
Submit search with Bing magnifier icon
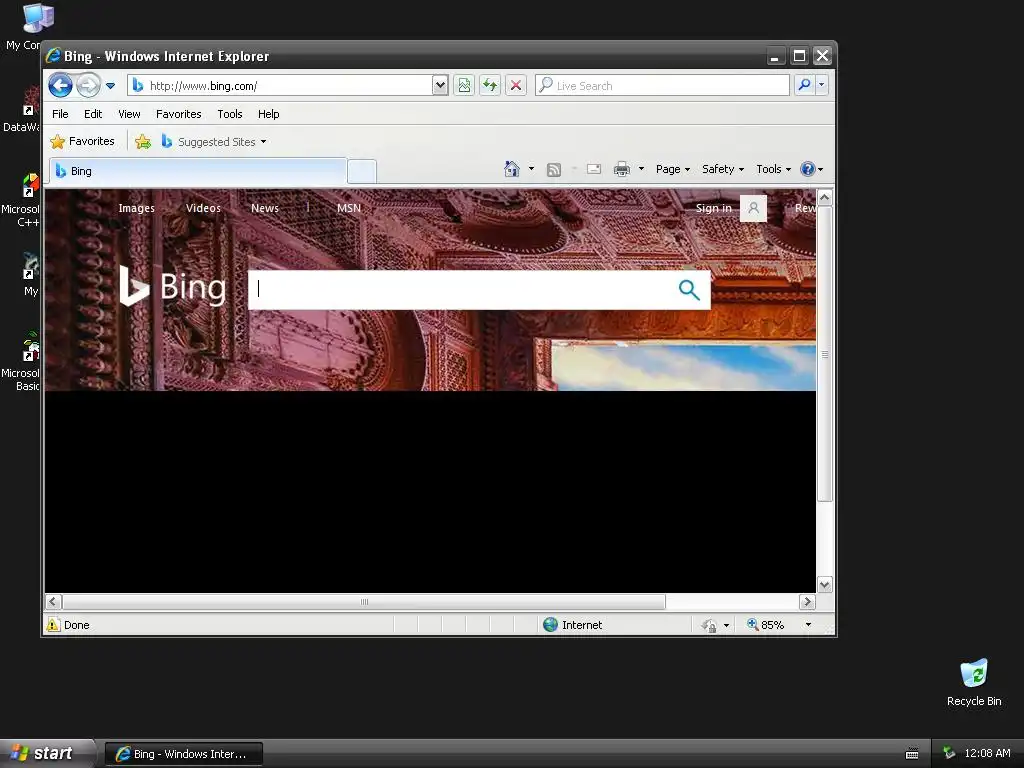pos(689,289)
